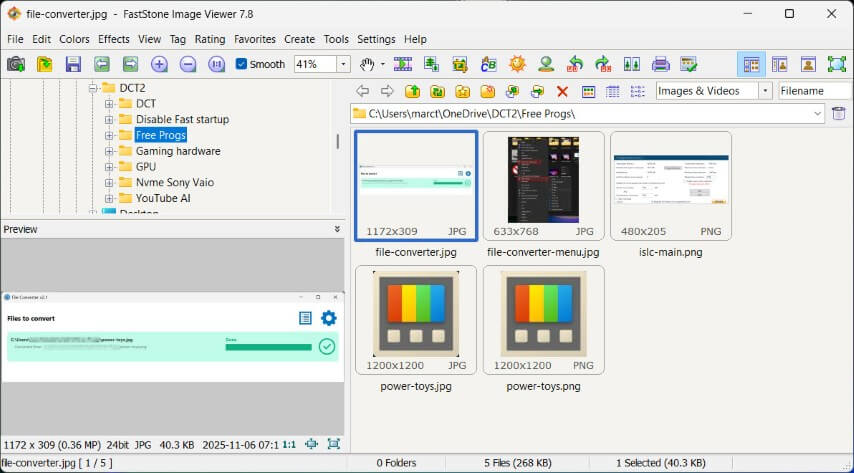This screenshot has height=473, width=854.
Task: Click the Zoom In magnifier icon
Action: pos(159,64)
